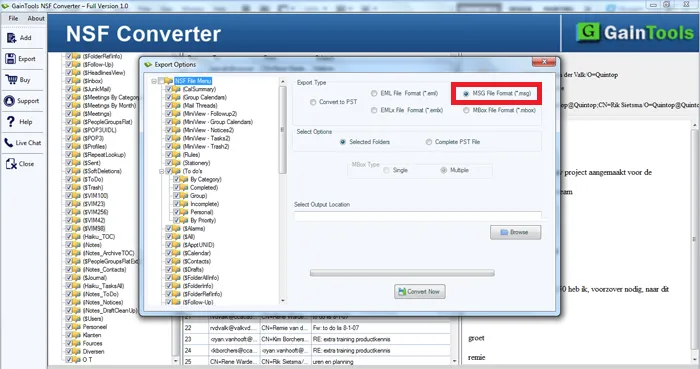Collapse the (To do's) tree node
This screenshot has width=700, height=369.
(162, 171)
